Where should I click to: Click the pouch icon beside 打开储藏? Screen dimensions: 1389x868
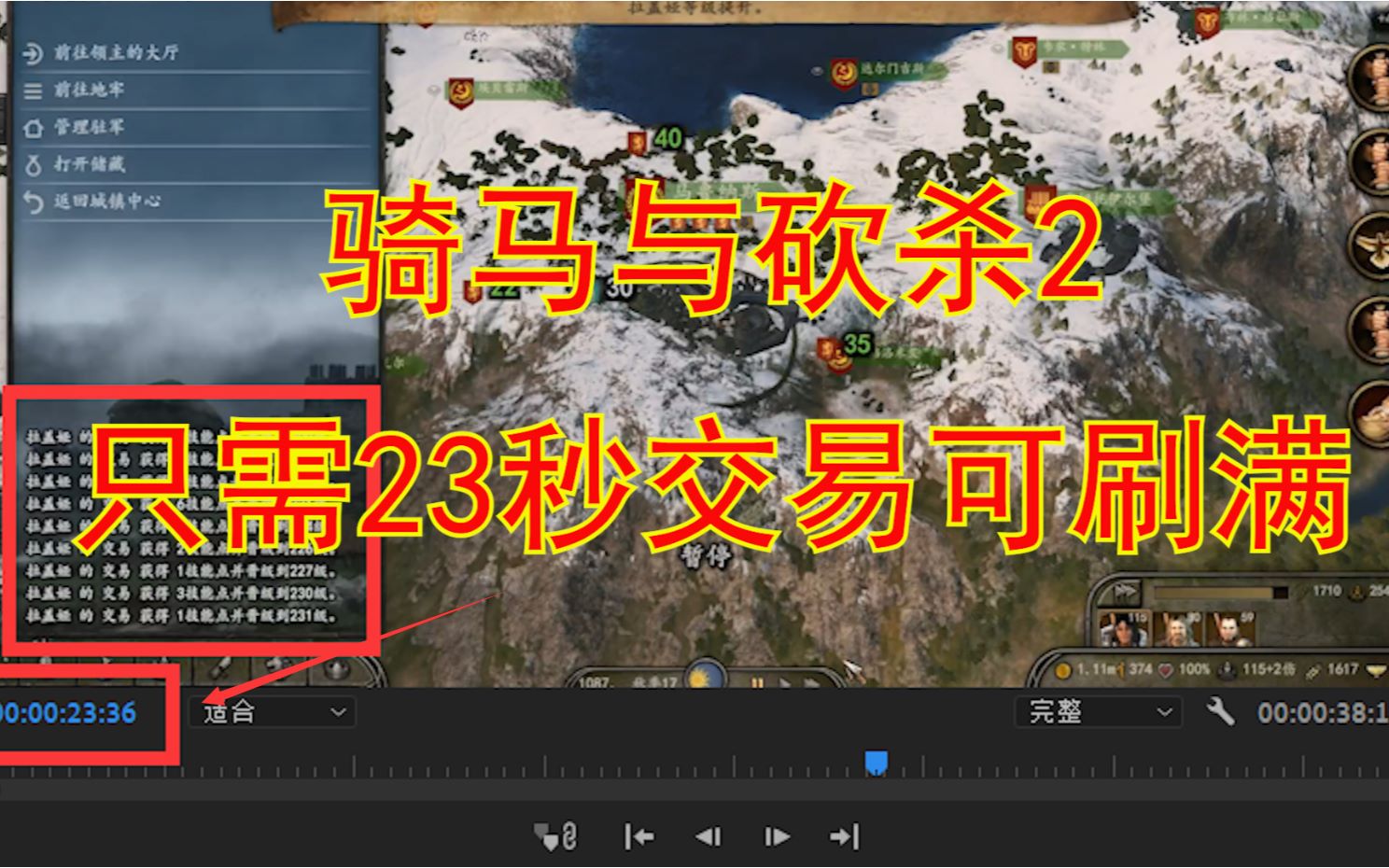[x=33, y=165]
